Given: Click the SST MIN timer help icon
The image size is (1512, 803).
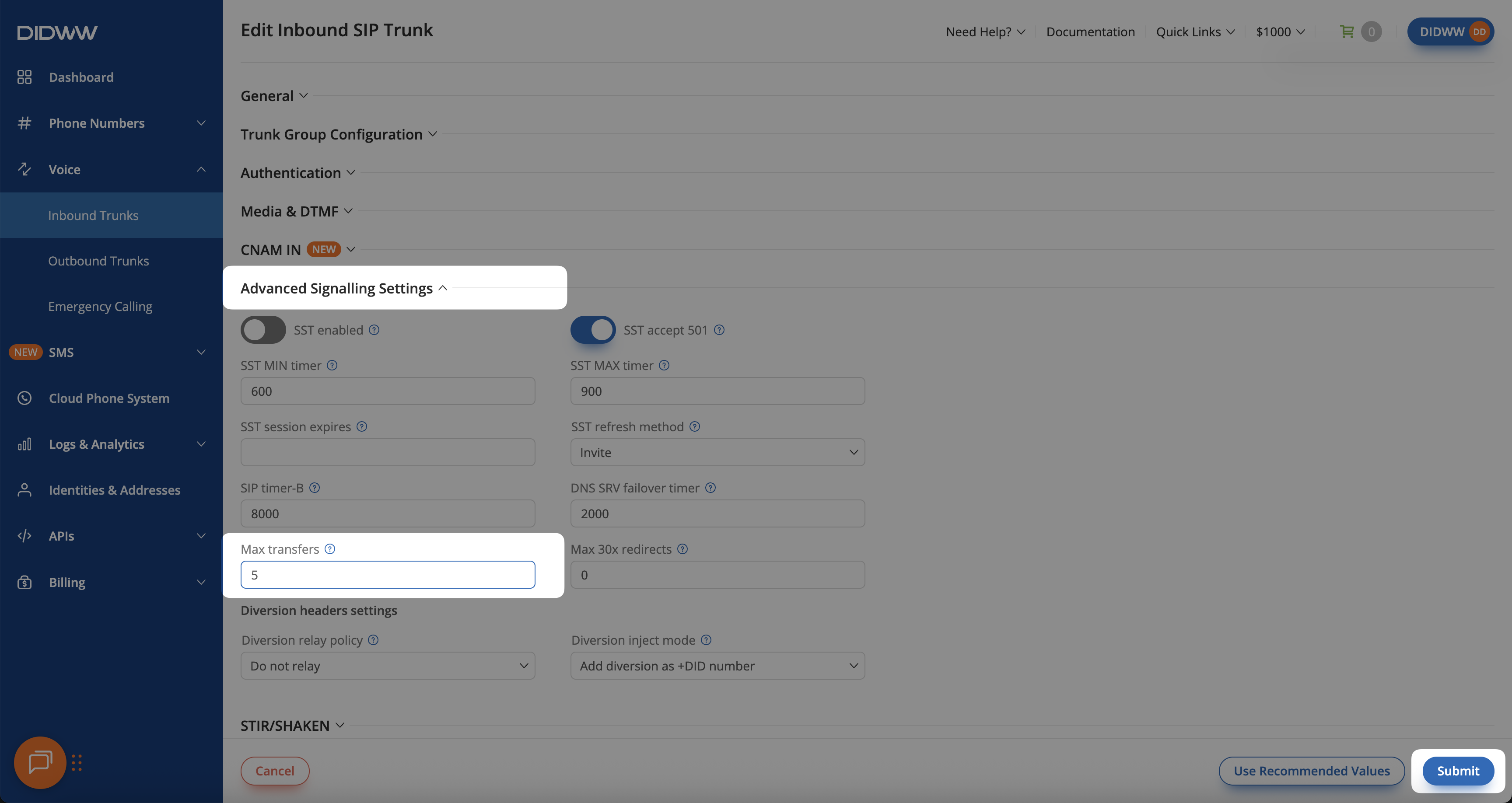Looking at the screenshot, I should 332,365.
